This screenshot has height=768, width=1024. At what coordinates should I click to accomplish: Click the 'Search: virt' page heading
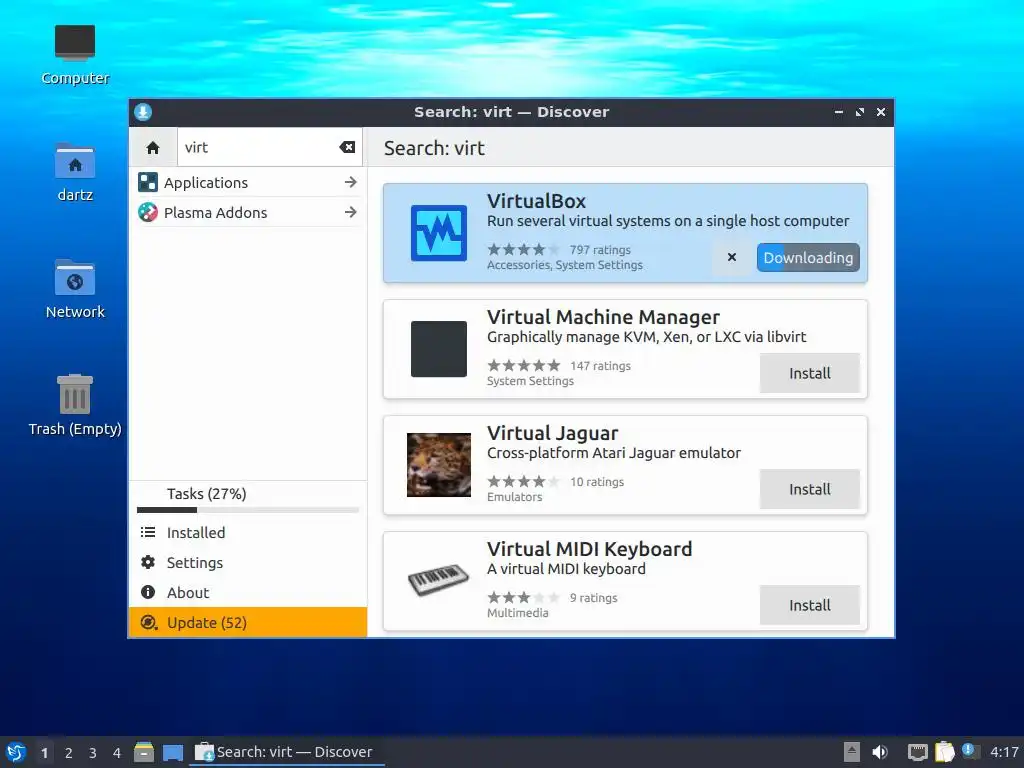click(434, 148)
